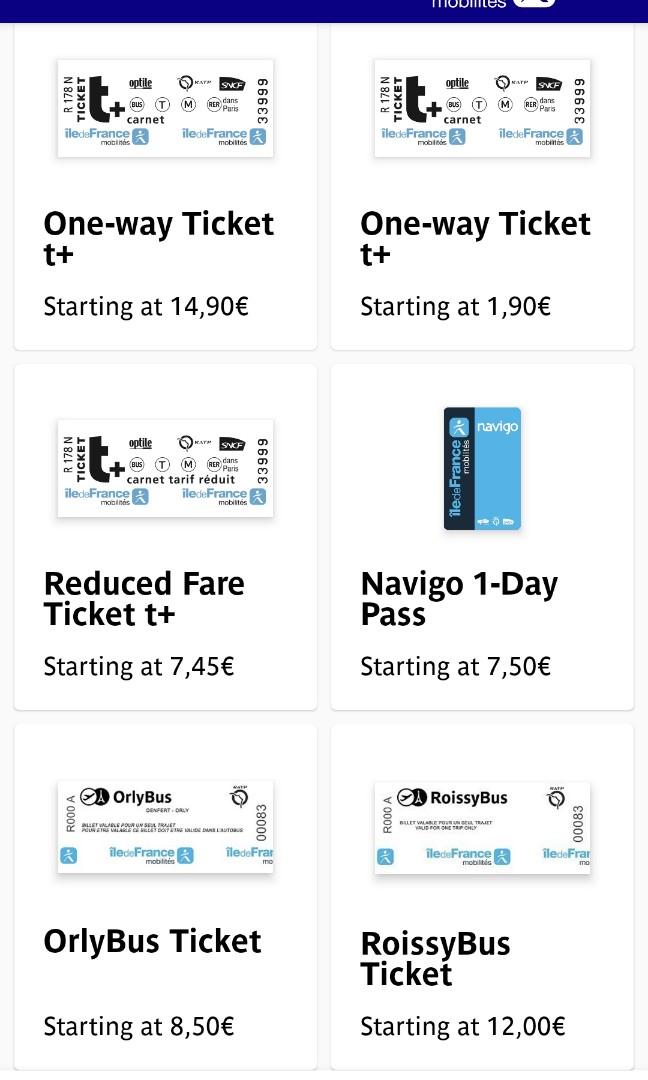This screenshot has height=1080, width=648.
Task: Select the RoissyBus Ticket title
Action: 435,958
